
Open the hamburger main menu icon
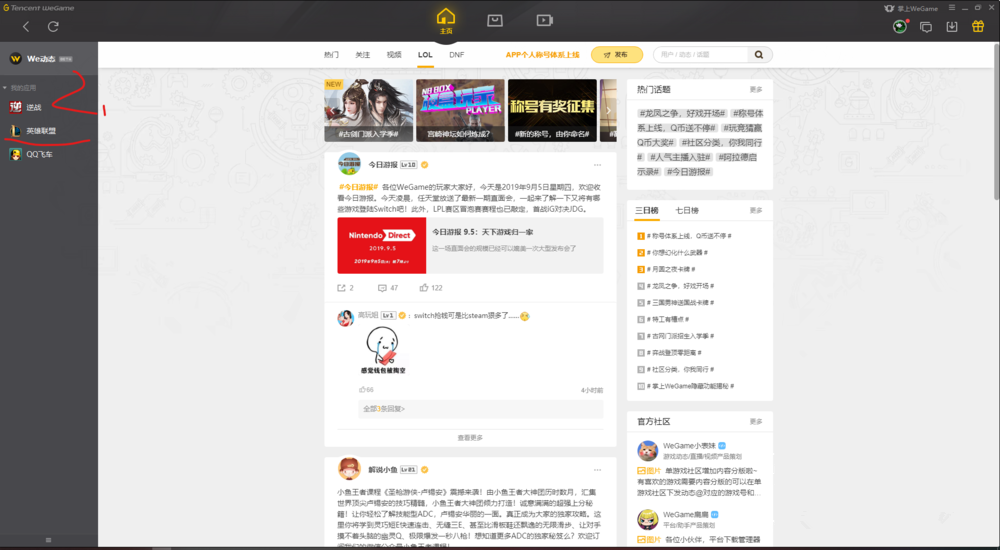click(952, 8)
